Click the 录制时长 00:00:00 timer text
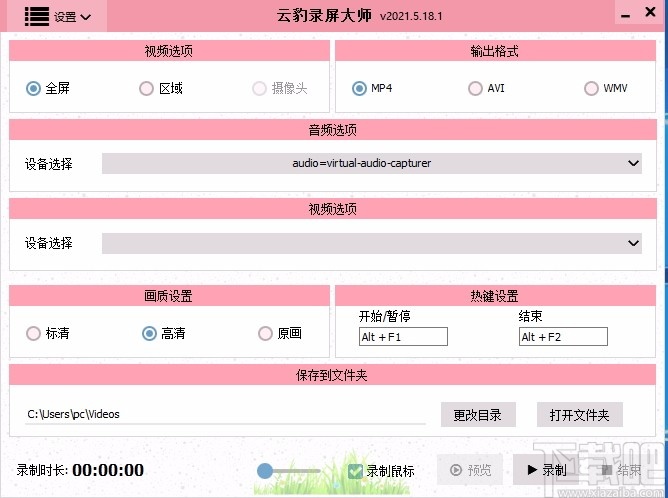Viewport: 668px width, 498px height. click(x=80, y=470)
